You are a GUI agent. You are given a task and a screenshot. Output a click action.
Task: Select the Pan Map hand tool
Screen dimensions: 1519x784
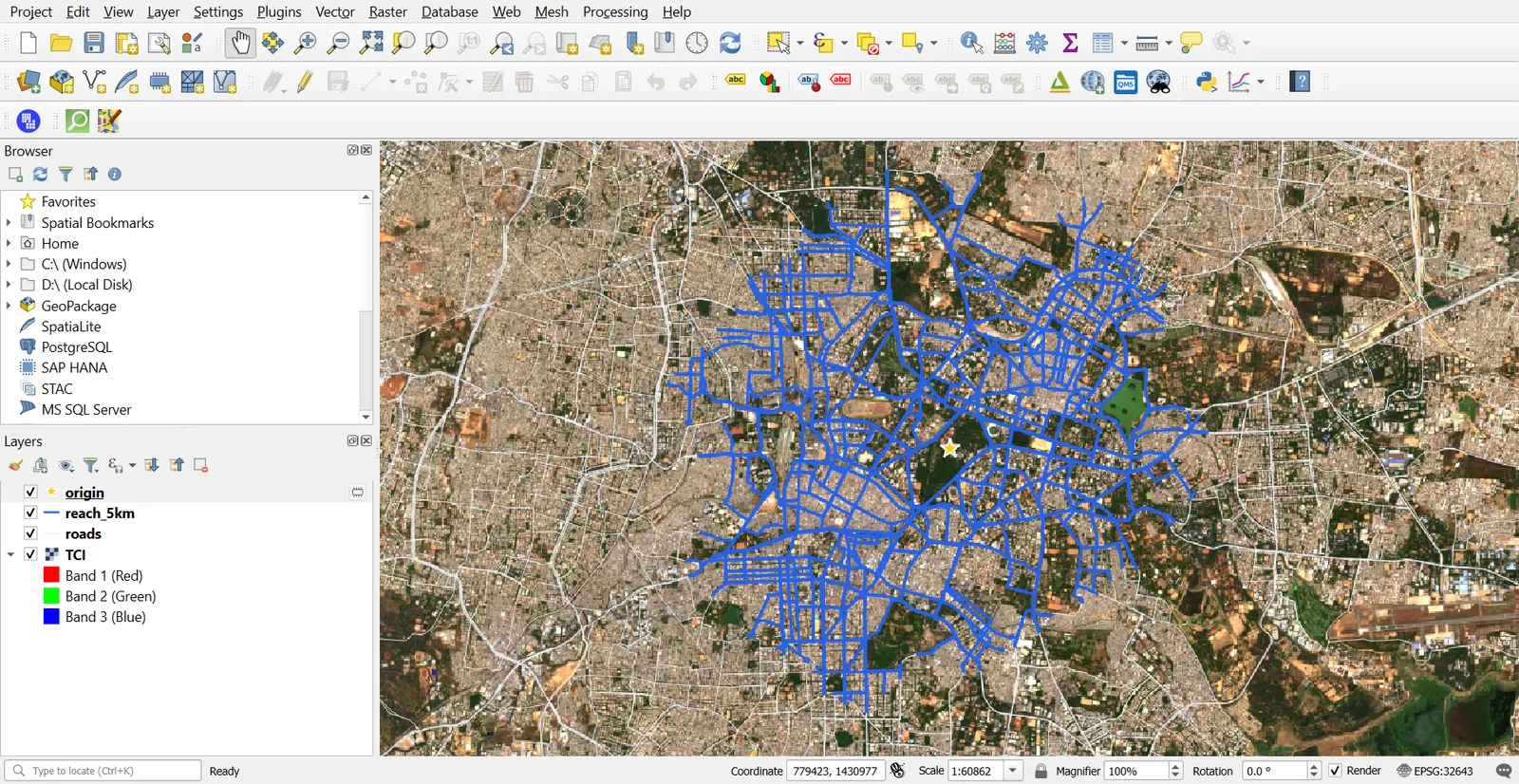pos(240,43)
